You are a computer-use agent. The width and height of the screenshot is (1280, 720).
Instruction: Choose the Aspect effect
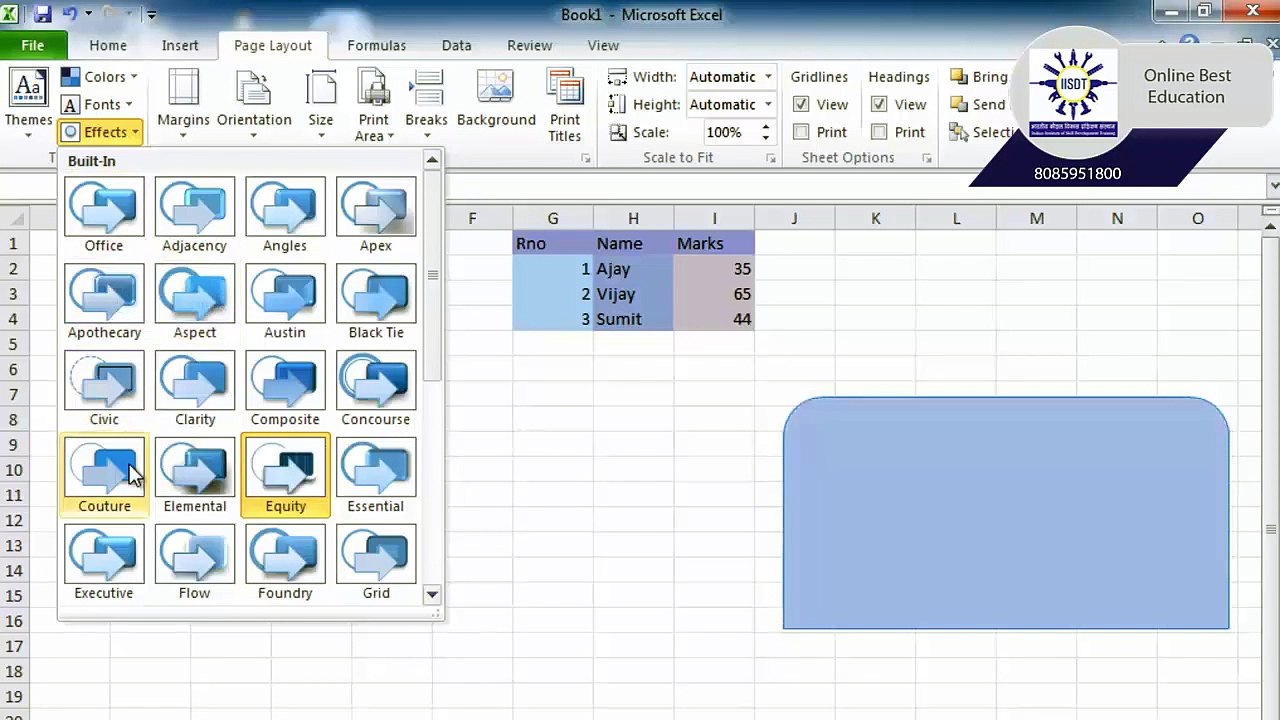pos(195,302)
